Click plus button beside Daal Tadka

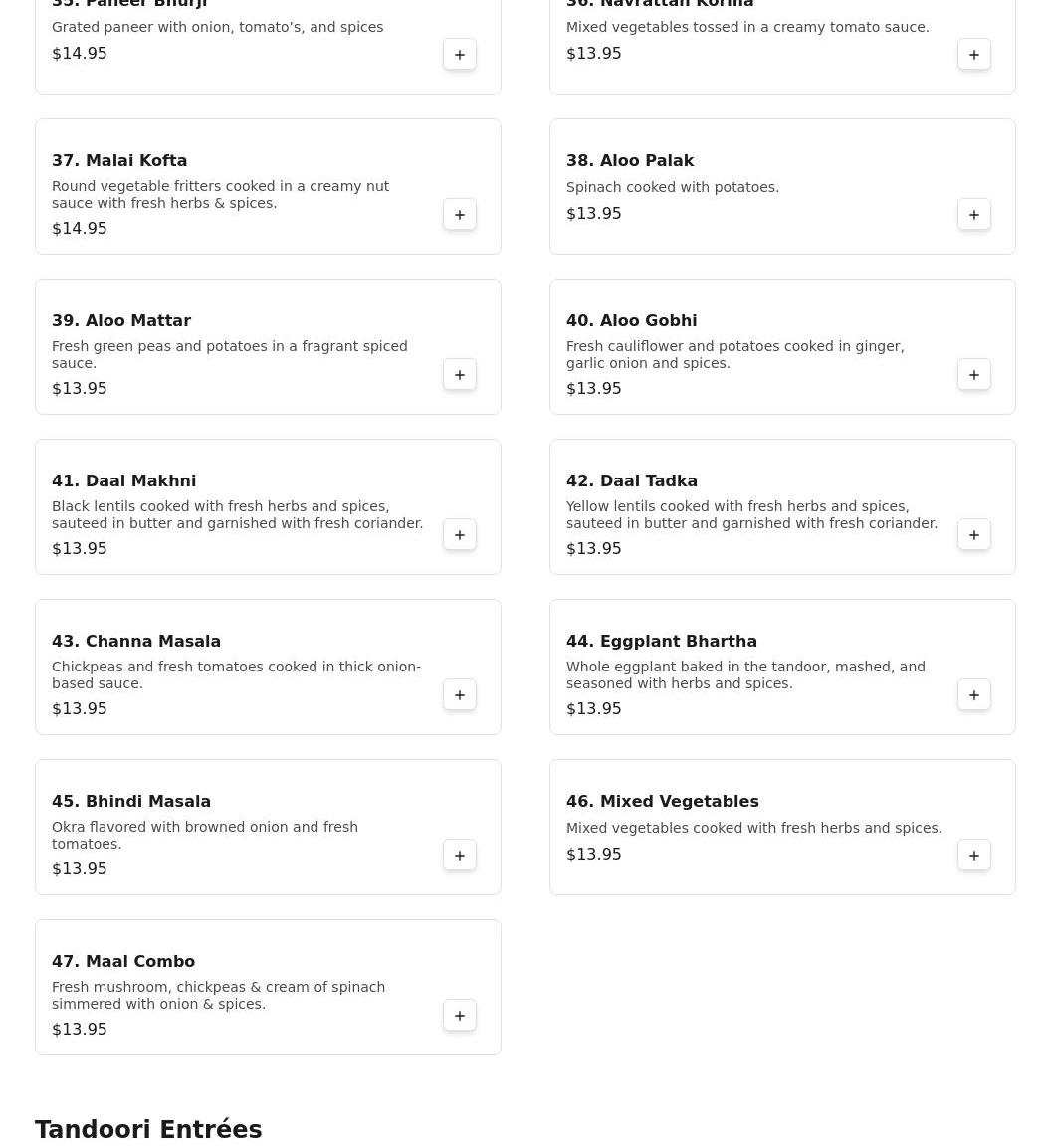pyautogui.click(x=974, y=535)
